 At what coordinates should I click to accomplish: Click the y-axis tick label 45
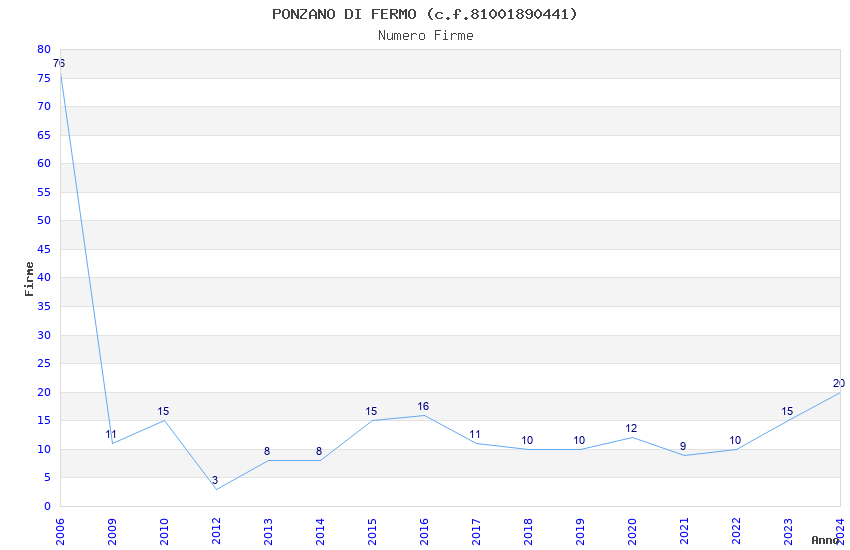coord(44,249)
